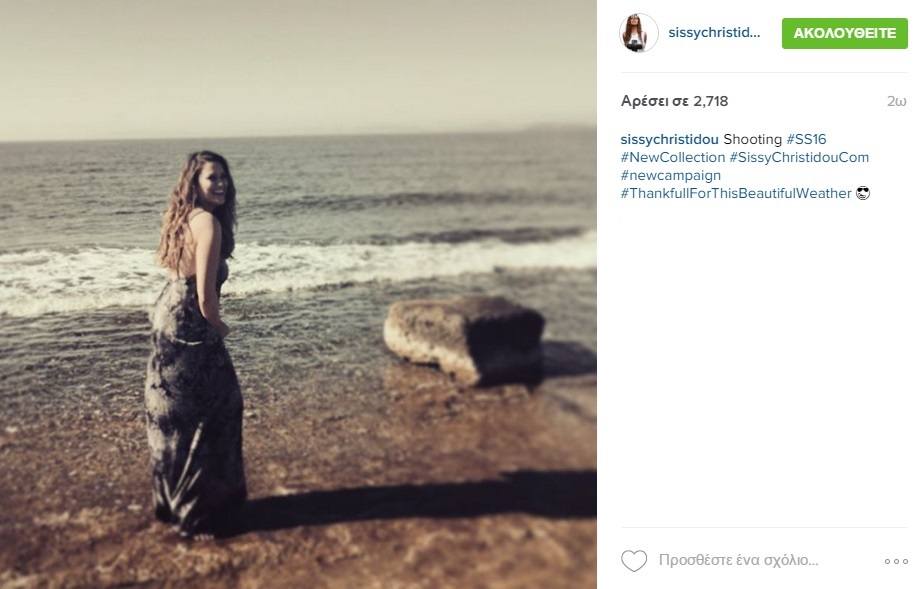Screen dimensions: 924x589
Task: Click the woman in the beach photo
Action: click(x=196, y=342)
